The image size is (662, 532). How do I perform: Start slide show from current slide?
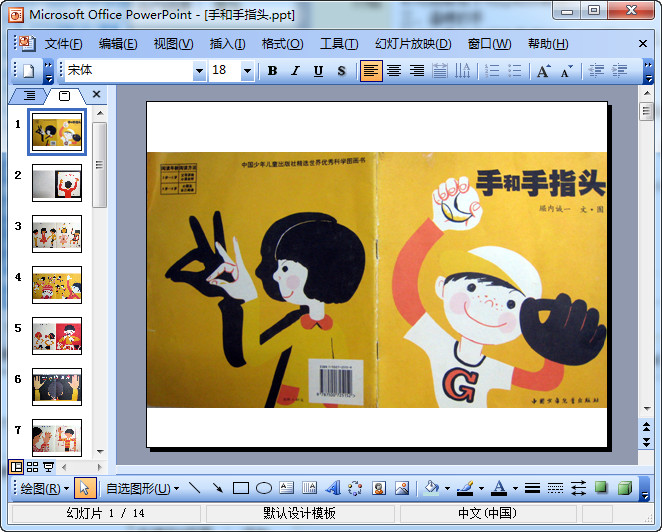pyautogui.click(x=49, y=467)
